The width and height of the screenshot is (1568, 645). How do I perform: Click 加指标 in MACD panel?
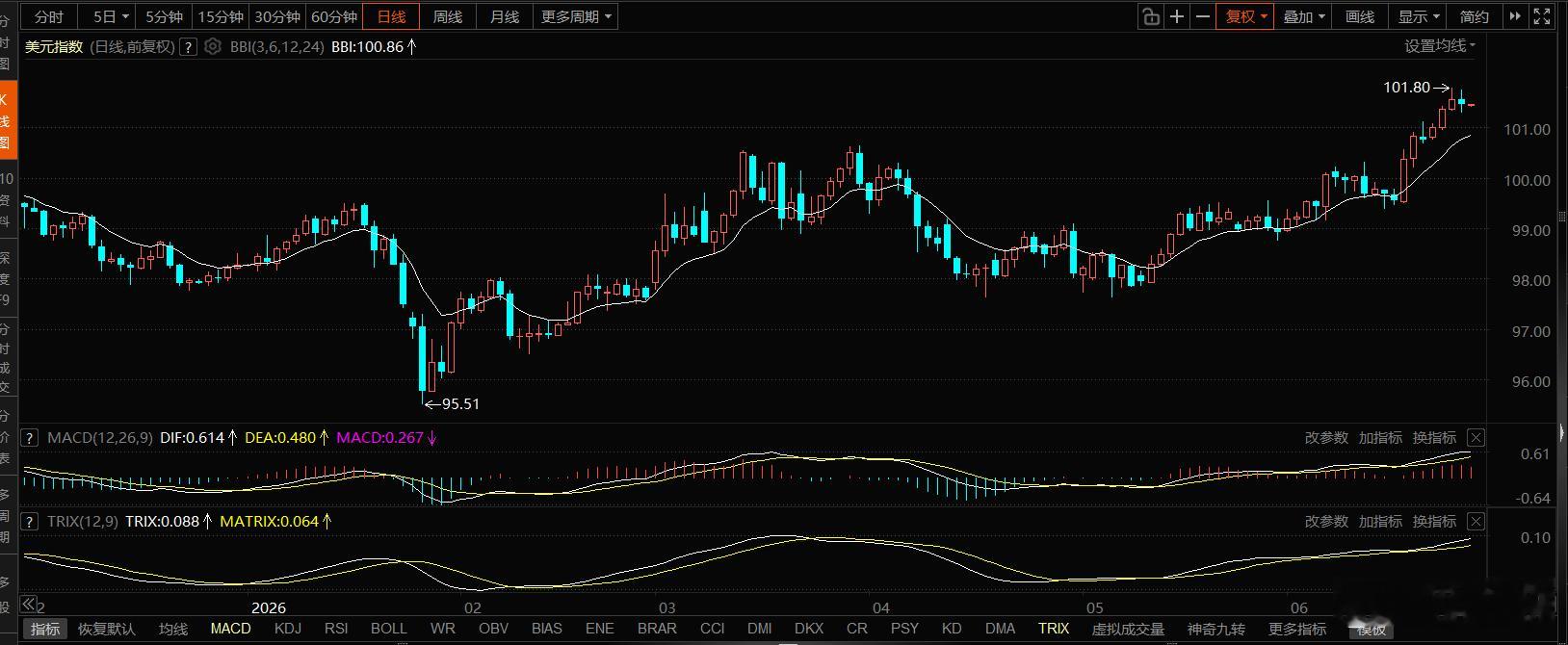[1380, 437]
